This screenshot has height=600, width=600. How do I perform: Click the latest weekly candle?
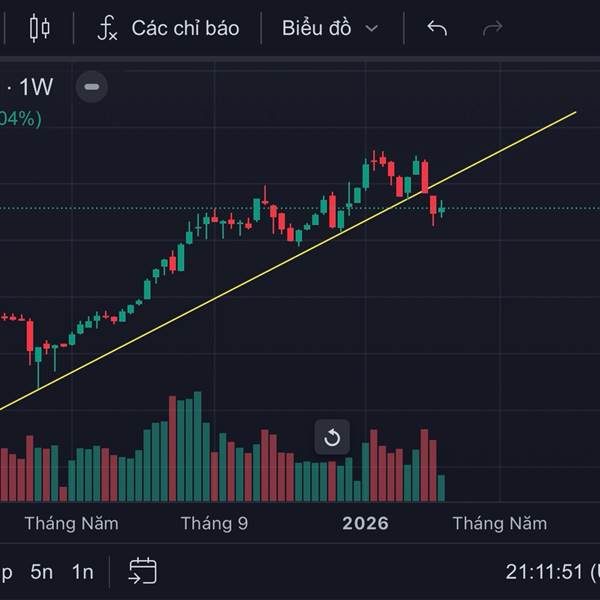pos(441,208)
